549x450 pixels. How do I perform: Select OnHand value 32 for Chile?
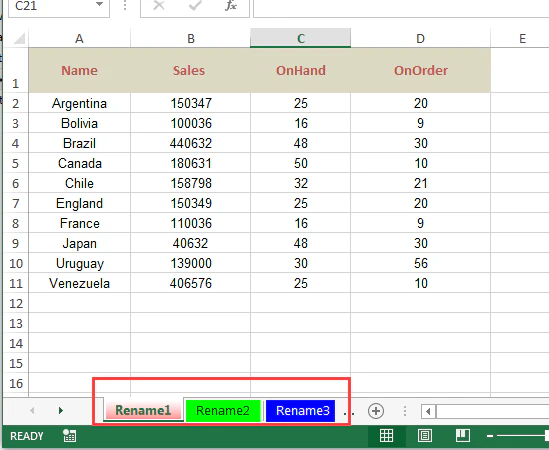coord(300,183)
